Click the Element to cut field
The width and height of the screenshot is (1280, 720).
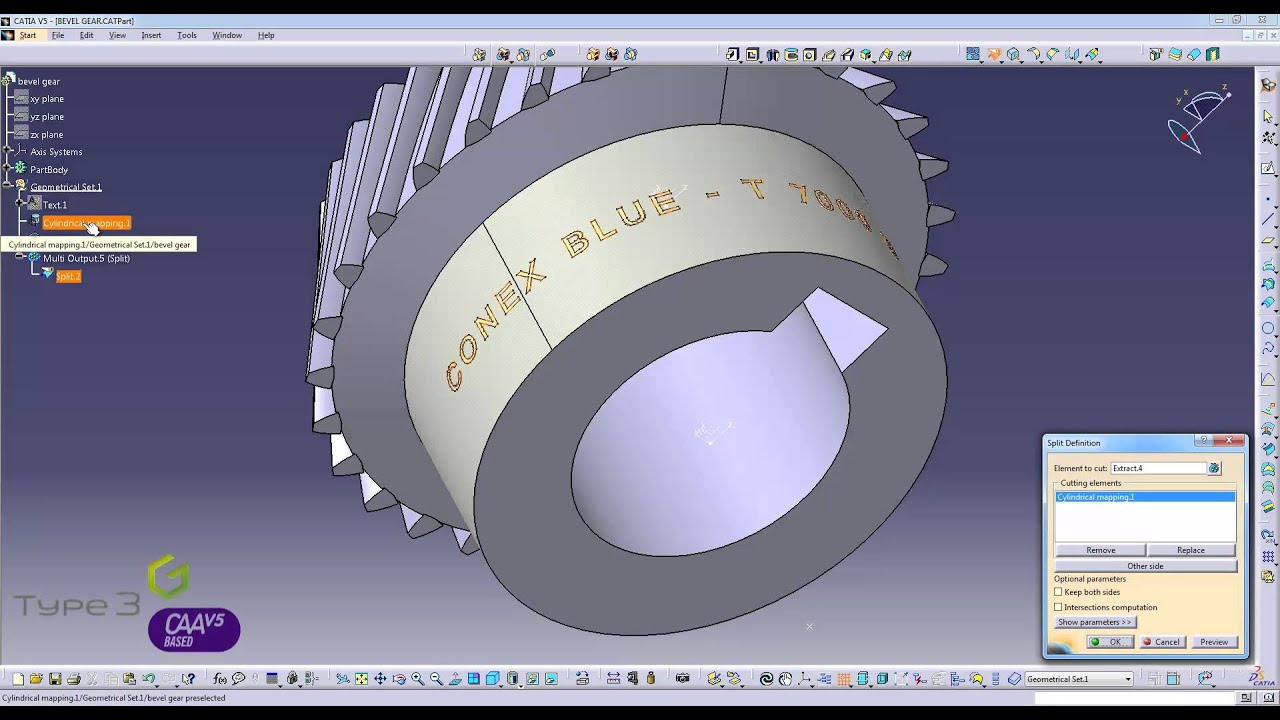1158,468
